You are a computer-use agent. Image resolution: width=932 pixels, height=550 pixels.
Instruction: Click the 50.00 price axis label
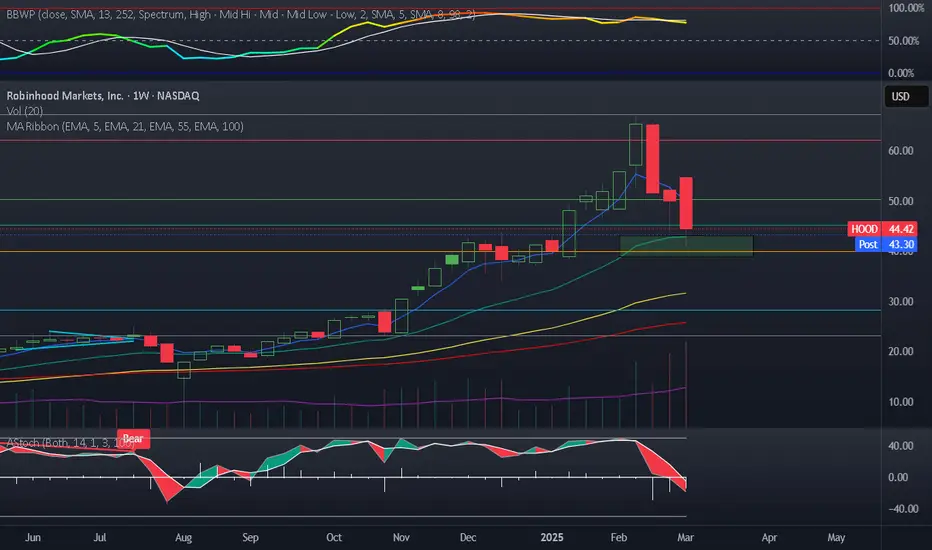900,201
